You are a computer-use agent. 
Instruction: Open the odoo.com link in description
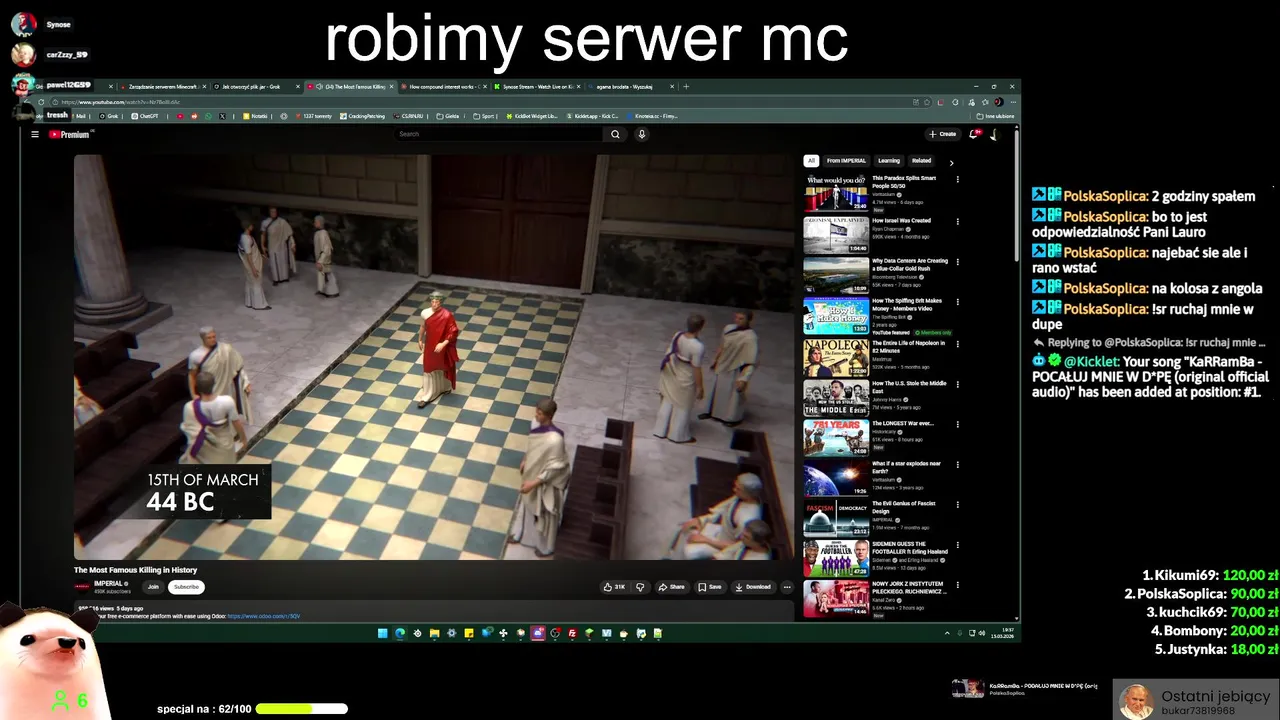coord(264,616)
